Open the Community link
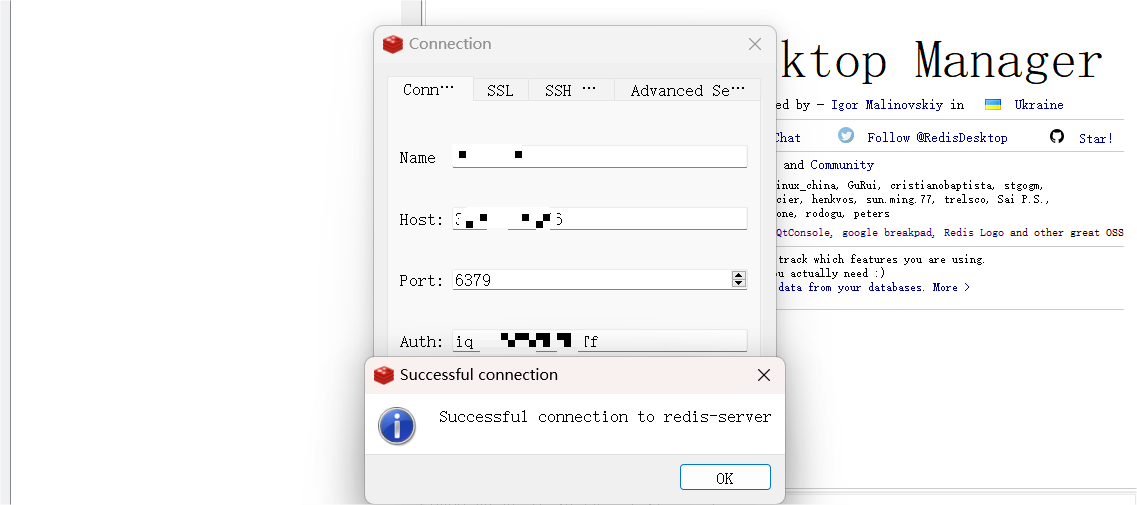The height and width of the screenshot is (505, 1137). (842, 165)
